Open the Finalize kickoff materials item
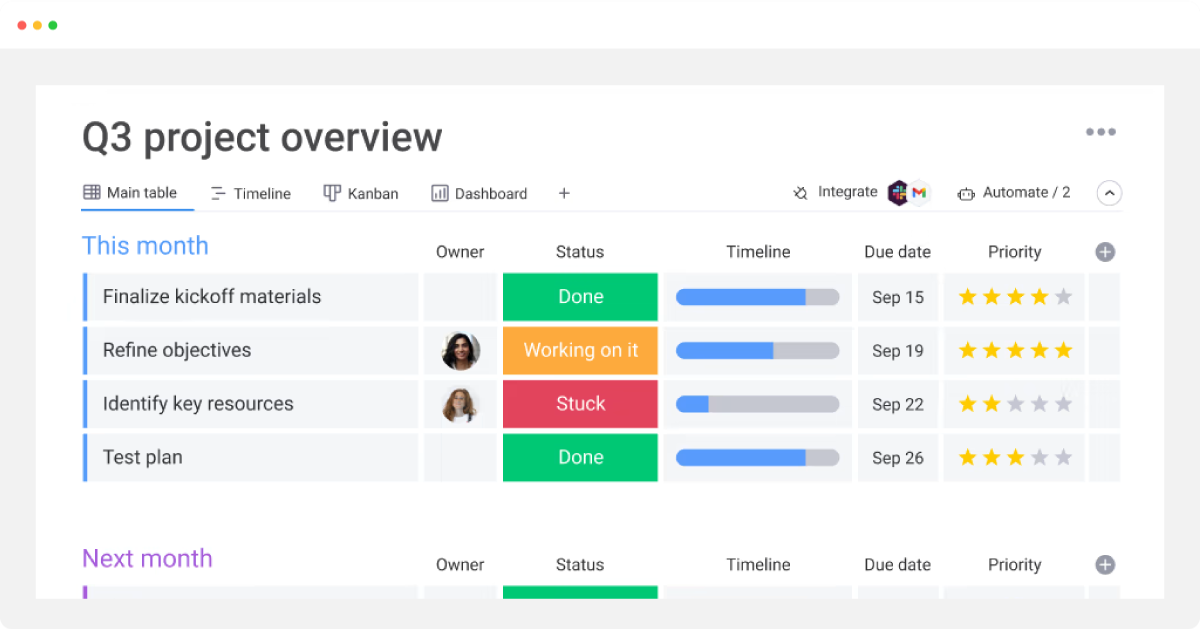 [212, 297]
